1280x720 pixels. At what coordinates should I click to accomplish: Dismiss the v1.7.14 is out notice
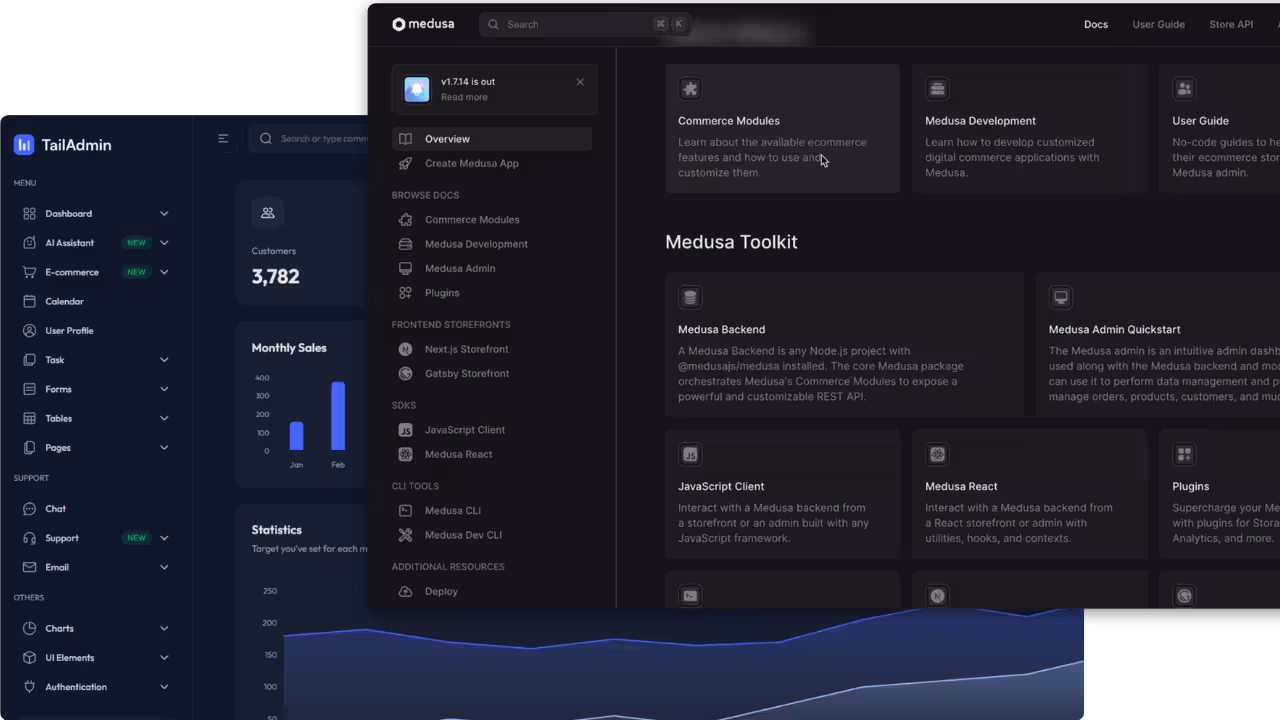point(580,82)
